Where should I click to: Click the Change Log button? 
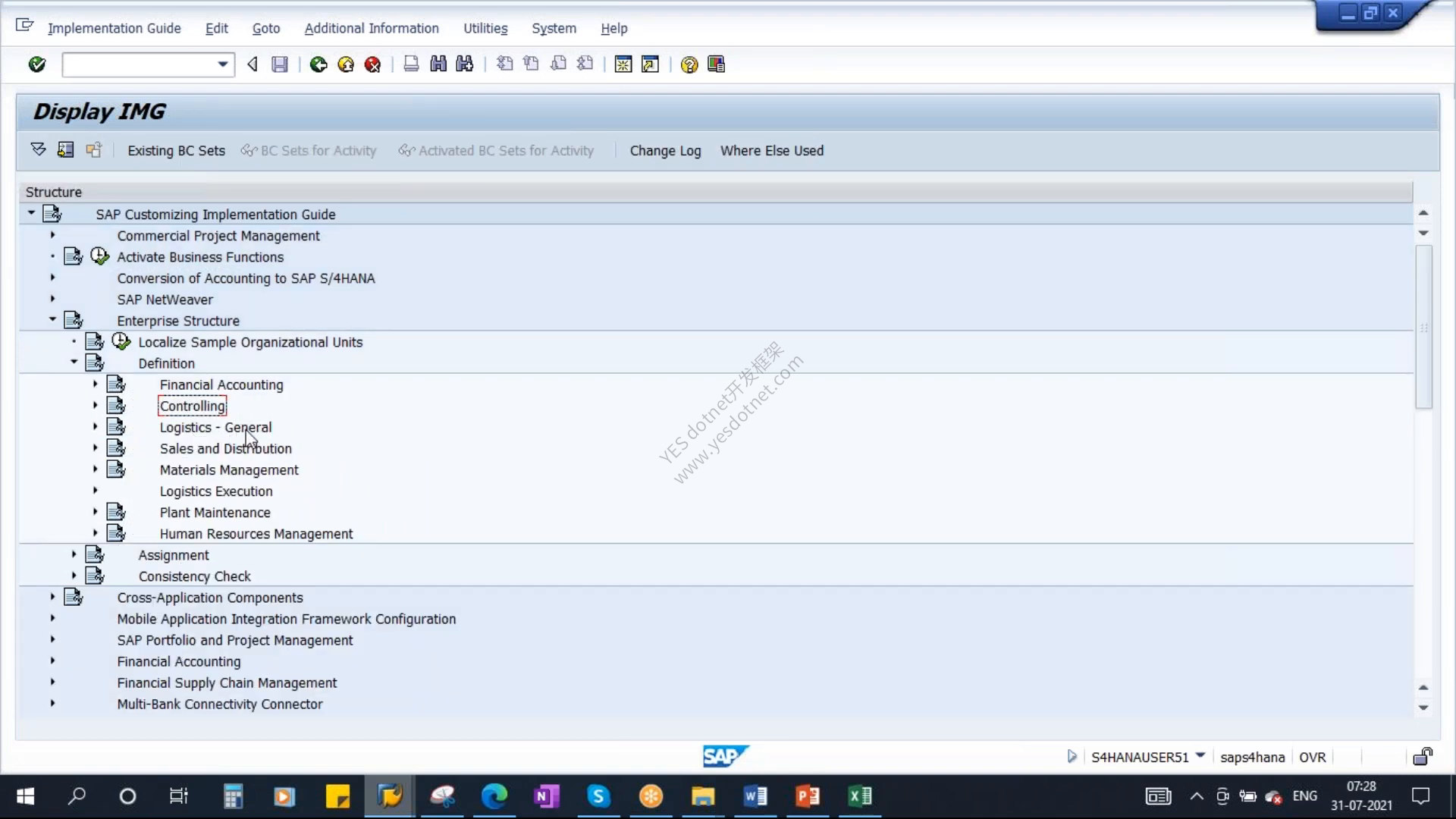(x=665, y=150)
